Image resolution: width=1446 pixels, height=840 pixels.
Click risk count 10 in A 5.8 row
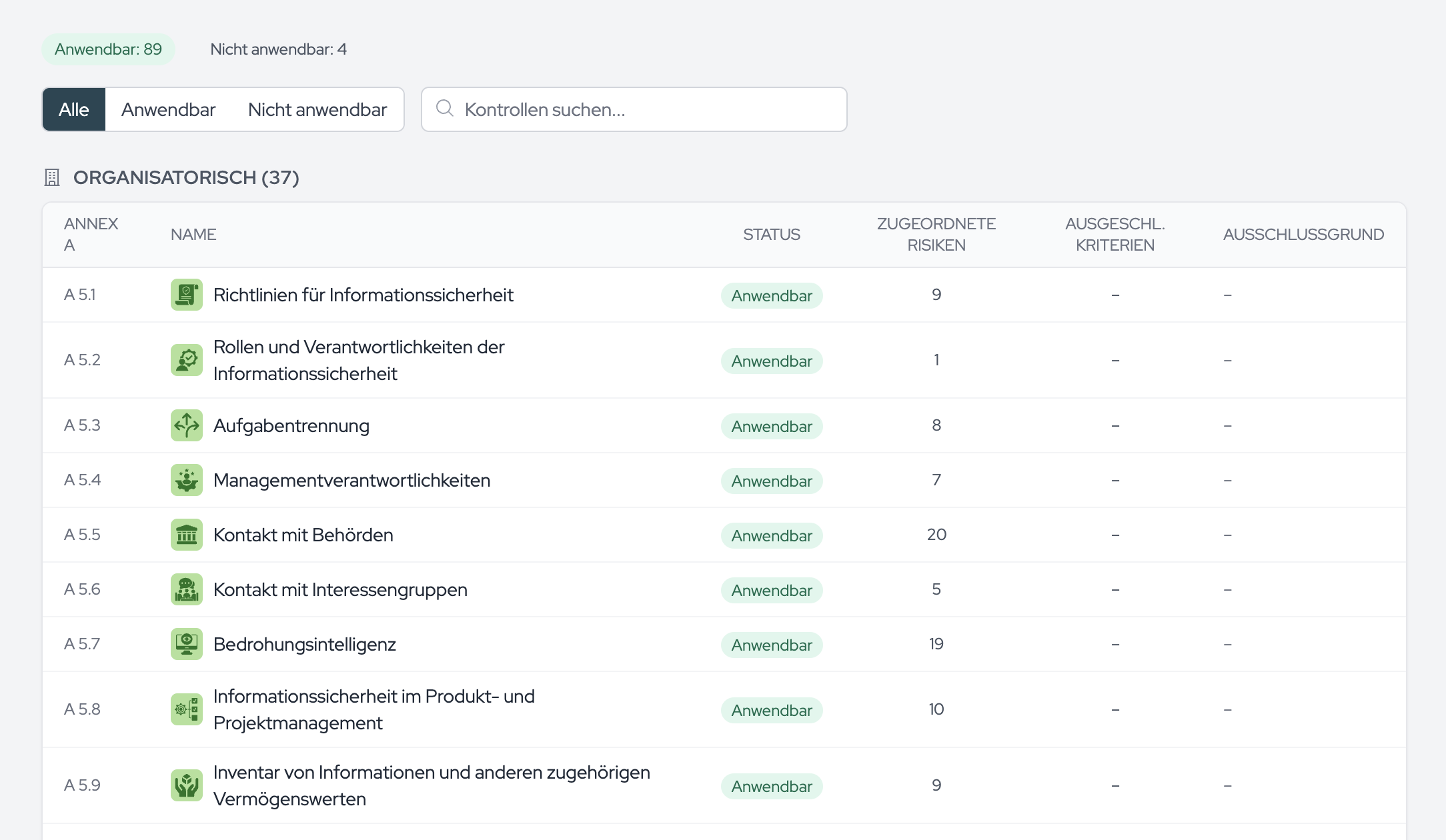click(x=936, y=709)
